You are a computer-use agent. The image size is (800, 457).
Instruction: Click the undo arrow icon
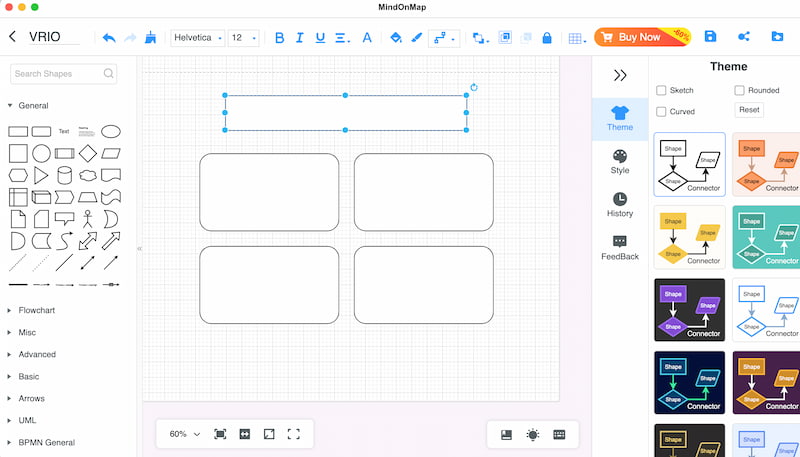coord(108,37)
